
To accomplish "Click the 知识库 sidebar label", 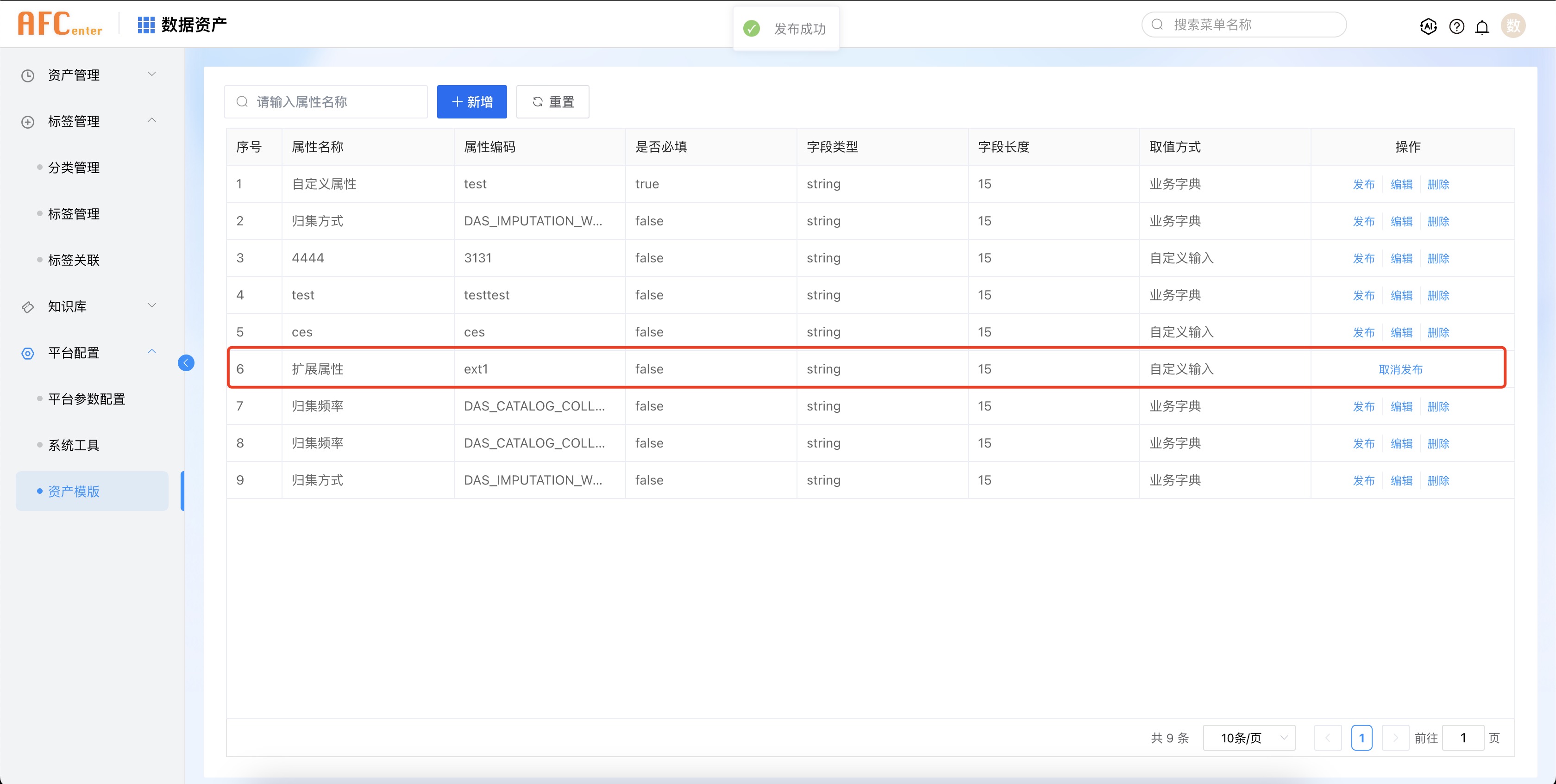I will (67, 306).
